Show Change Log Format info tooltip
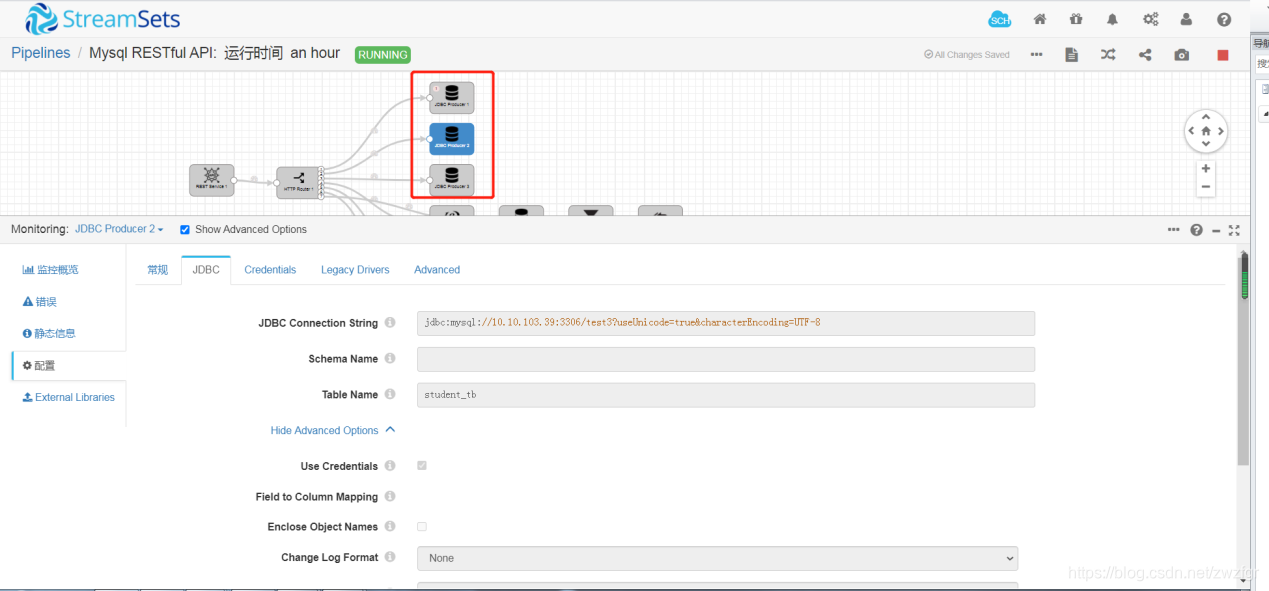 click(390, 557)
